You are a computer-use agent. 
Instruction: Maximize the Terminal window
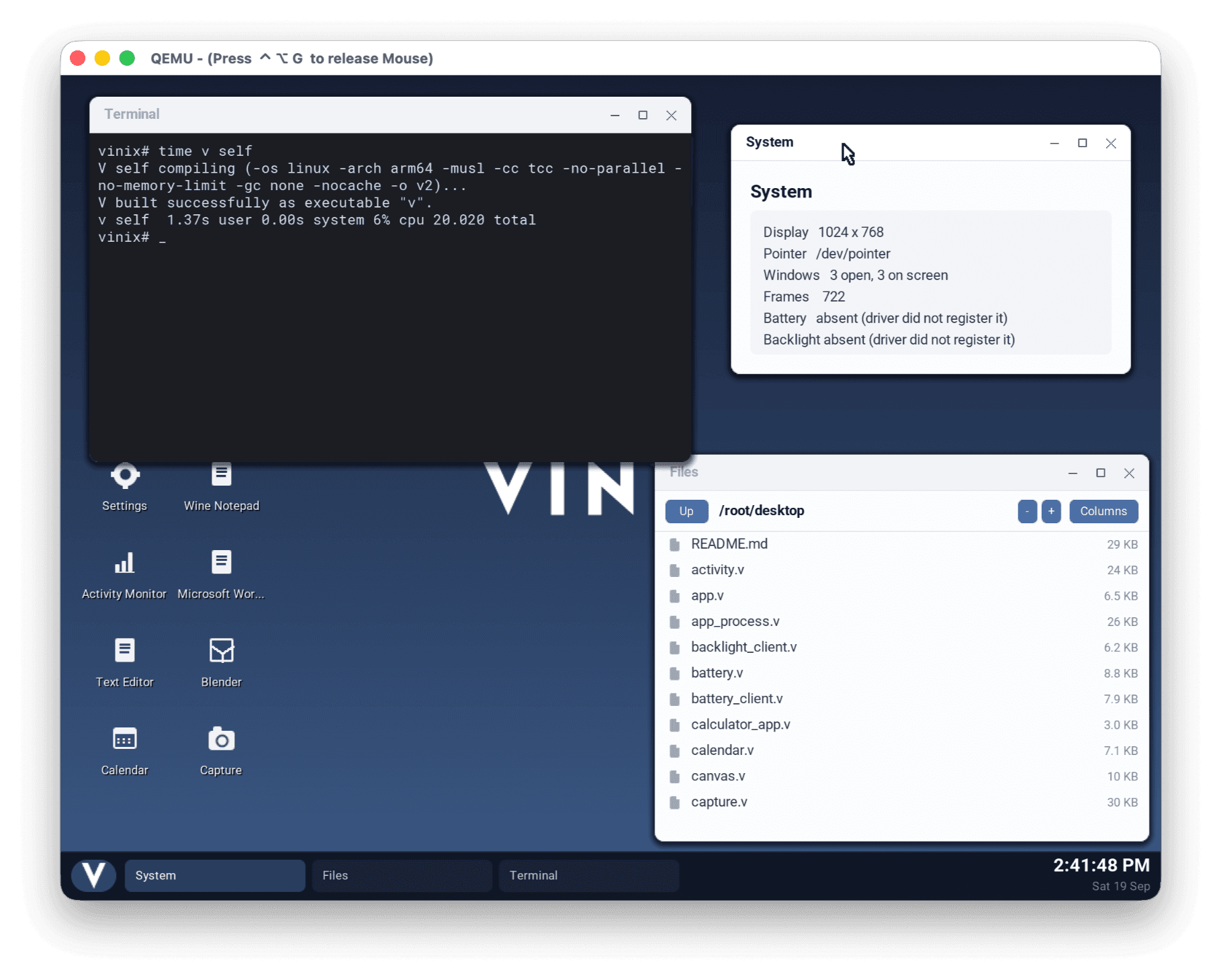[643, 116]
